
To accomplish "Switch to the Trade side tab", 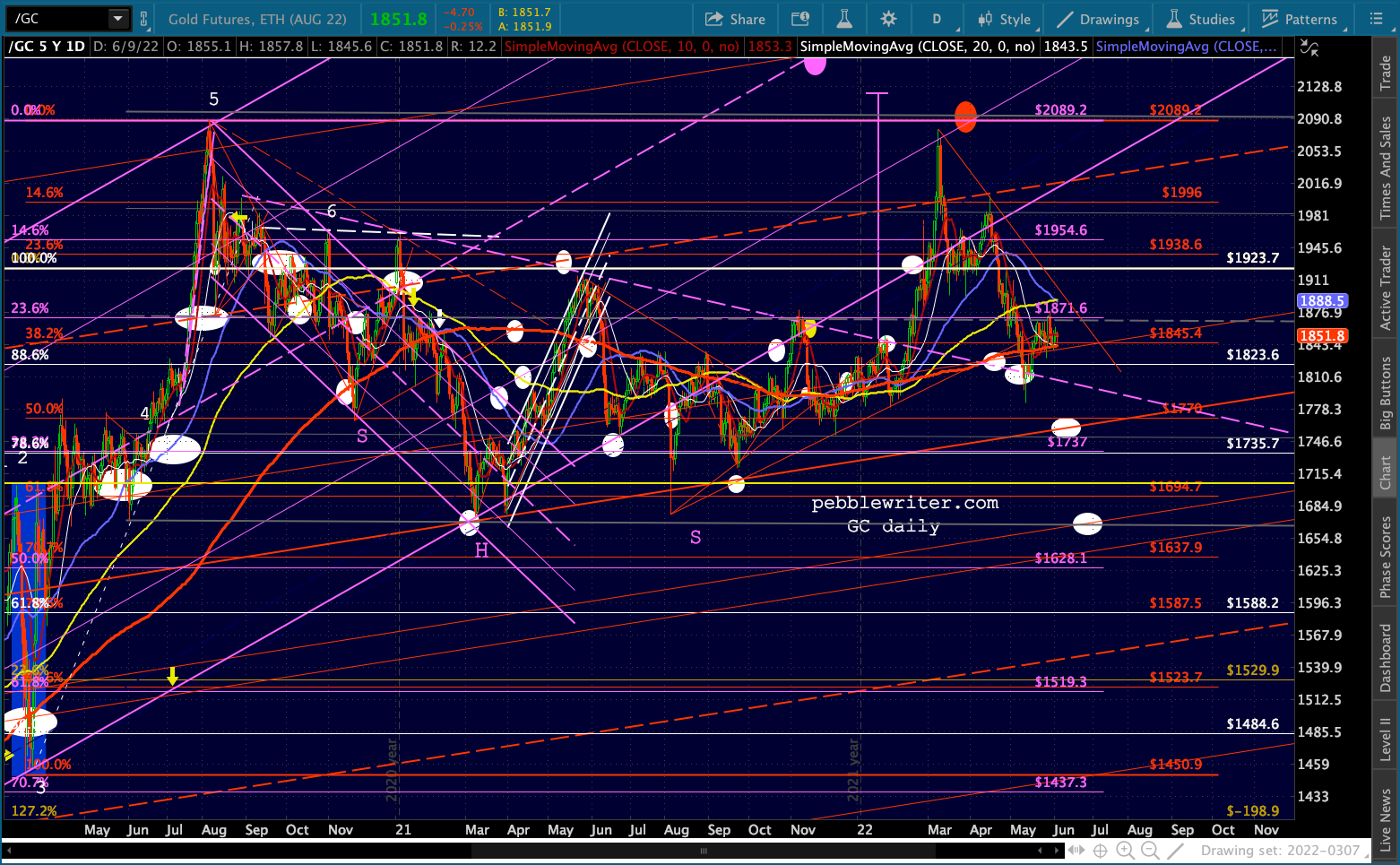I will click(x=1386, y=73).
